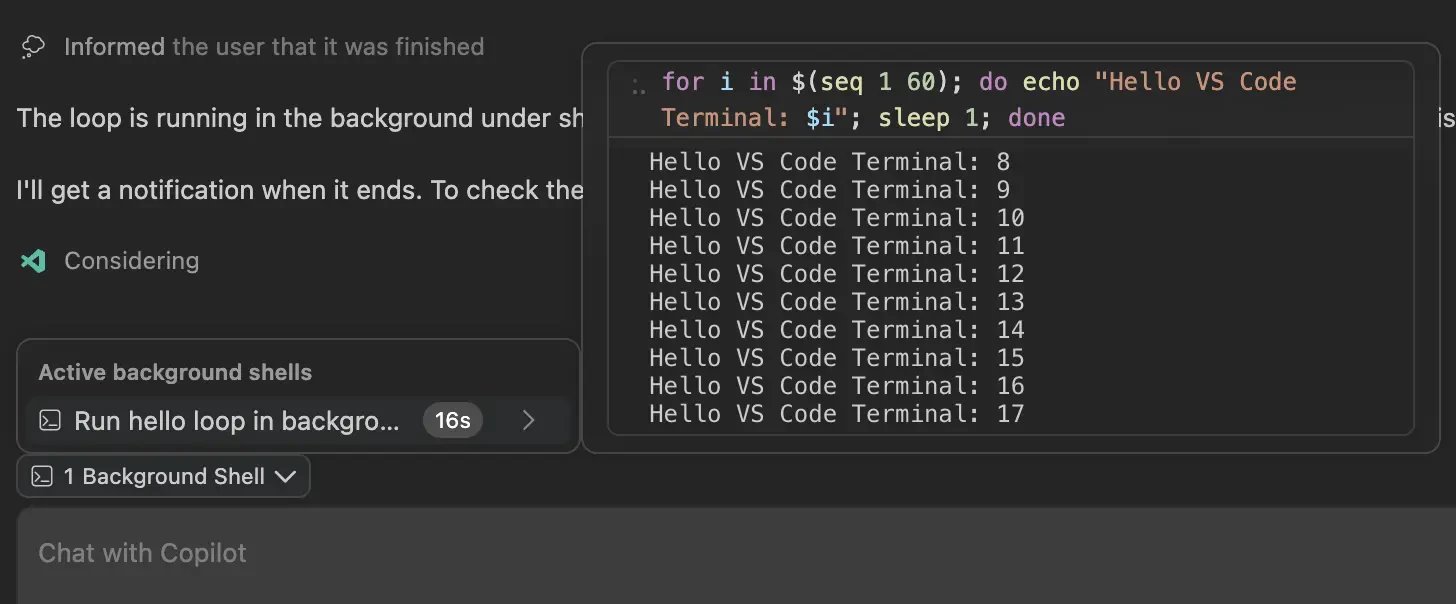1456x604 pixels.
Task: Click the output line Hello VS Code Terminal: 8
Action: pos(830,162)
